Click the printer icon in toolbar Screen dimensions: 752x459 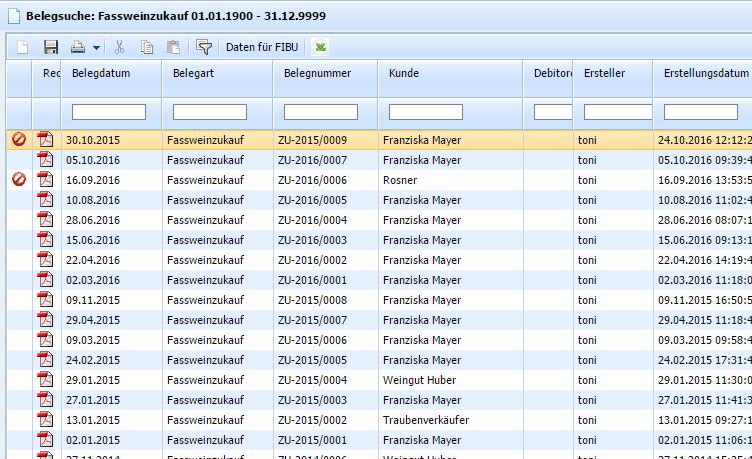[78, 47]
